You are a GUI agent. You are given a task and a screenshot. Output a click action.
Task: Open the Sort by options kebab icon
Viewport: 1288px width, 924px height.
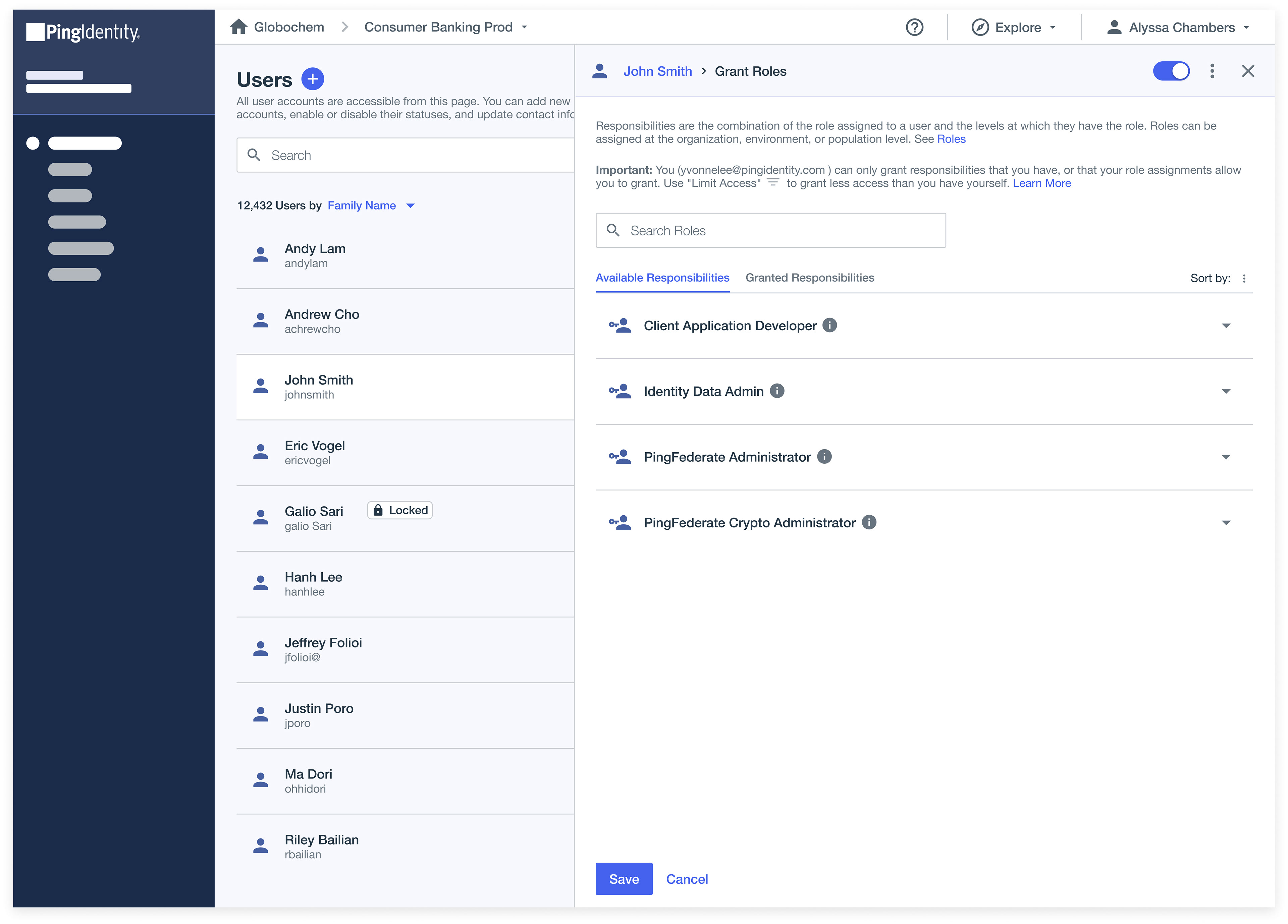pyautogui.click(x=1244, y=278)
